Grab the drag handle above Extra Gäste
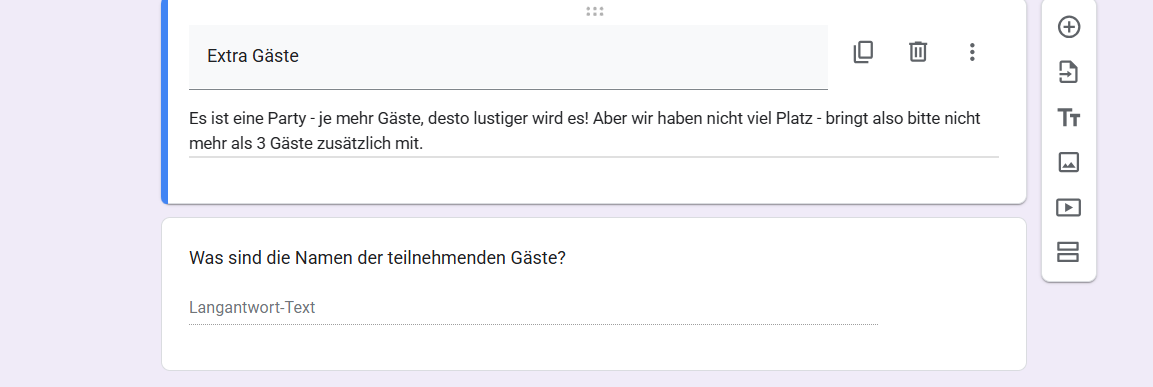 pyautogui.click(x=595, y=11)
